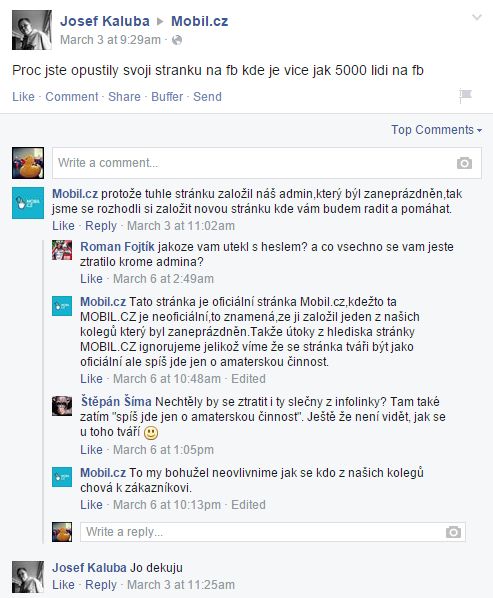Open Štěpán Šíma's avatar thumbnail
This screenshot has width=493, height=598.
pos(62,406)
